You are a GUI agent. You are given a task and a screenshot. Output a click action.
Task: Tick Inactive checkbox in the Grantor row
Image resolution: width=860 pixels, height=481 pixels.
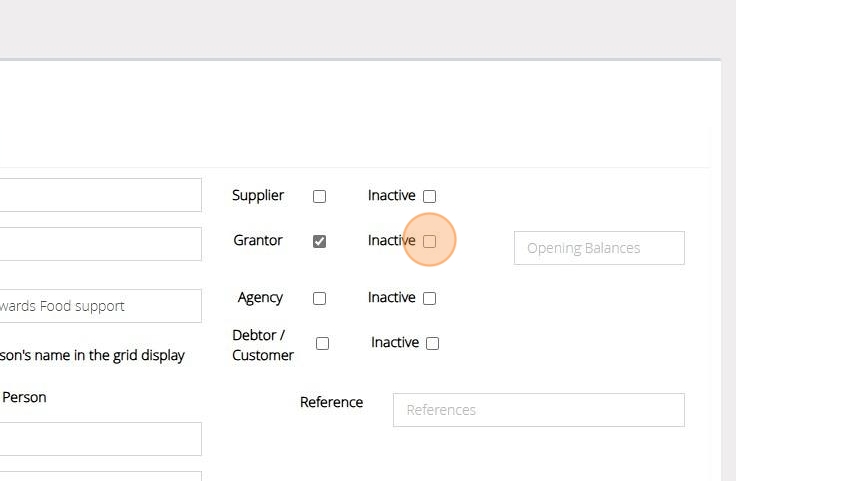click(x=429, y=241)
